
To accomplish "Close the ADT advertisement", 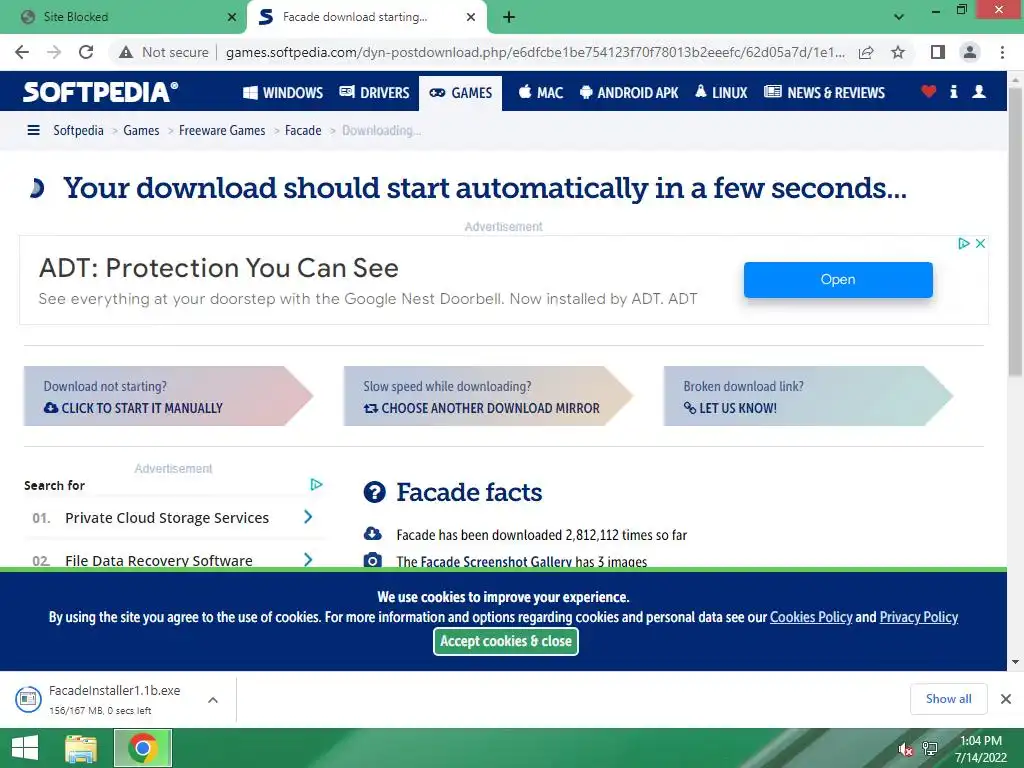I will click(980, 244).
